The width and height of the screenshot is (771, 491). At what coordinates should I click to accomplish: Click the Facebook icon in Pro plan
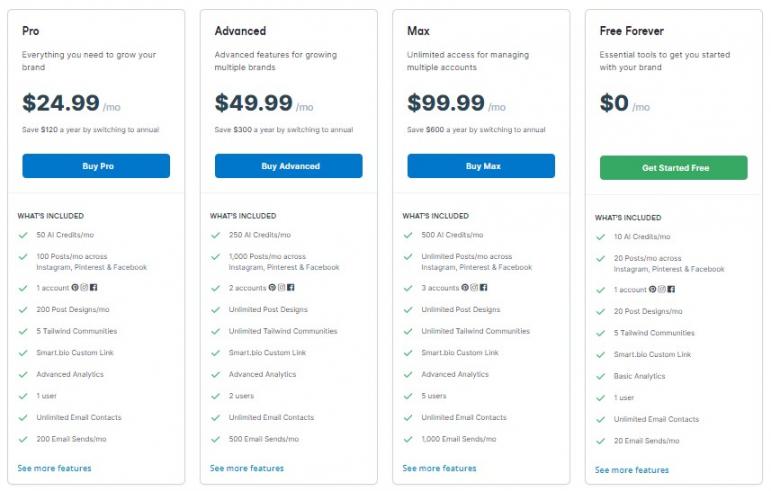coord(94,288)
